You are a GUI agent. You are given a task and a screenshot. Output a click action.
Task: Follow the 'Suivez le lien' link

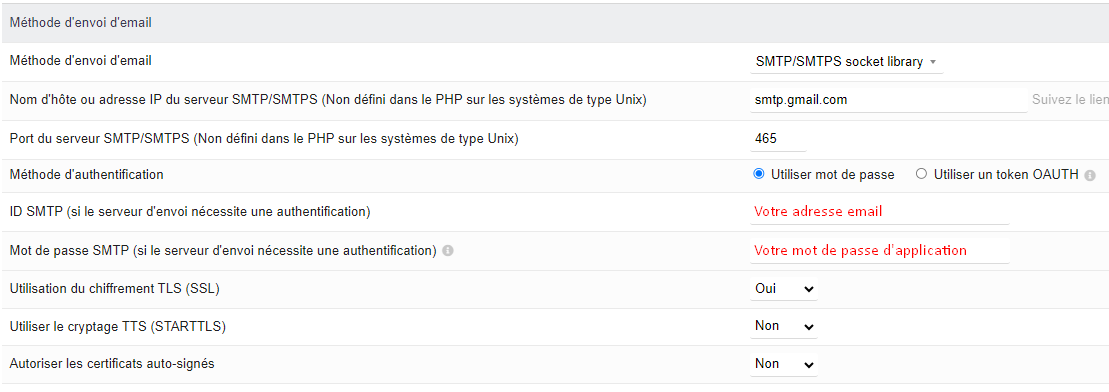tap(1070, 100)
